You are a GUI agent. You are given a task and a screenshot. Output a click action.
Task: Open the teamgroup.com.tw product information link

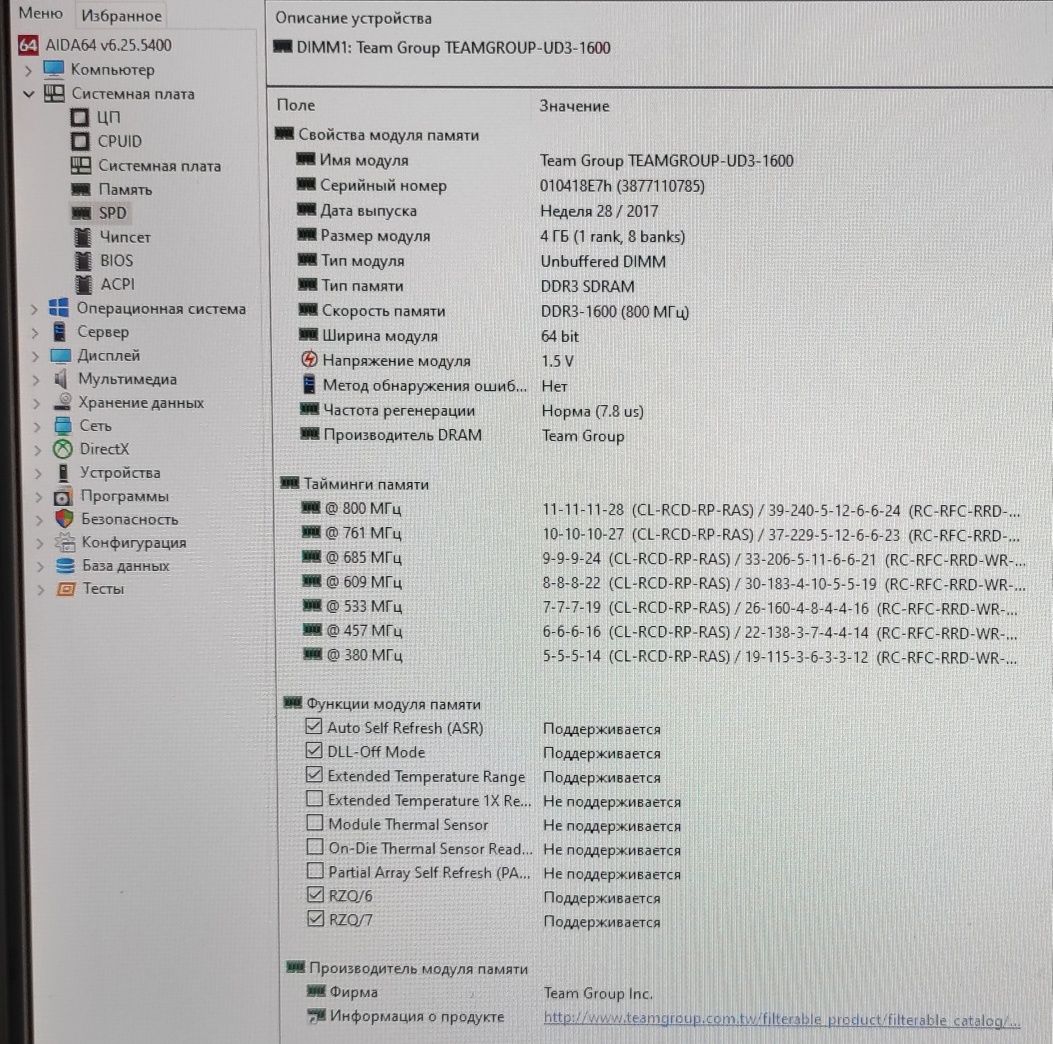pyautogui.click(x=782, y=1019)
